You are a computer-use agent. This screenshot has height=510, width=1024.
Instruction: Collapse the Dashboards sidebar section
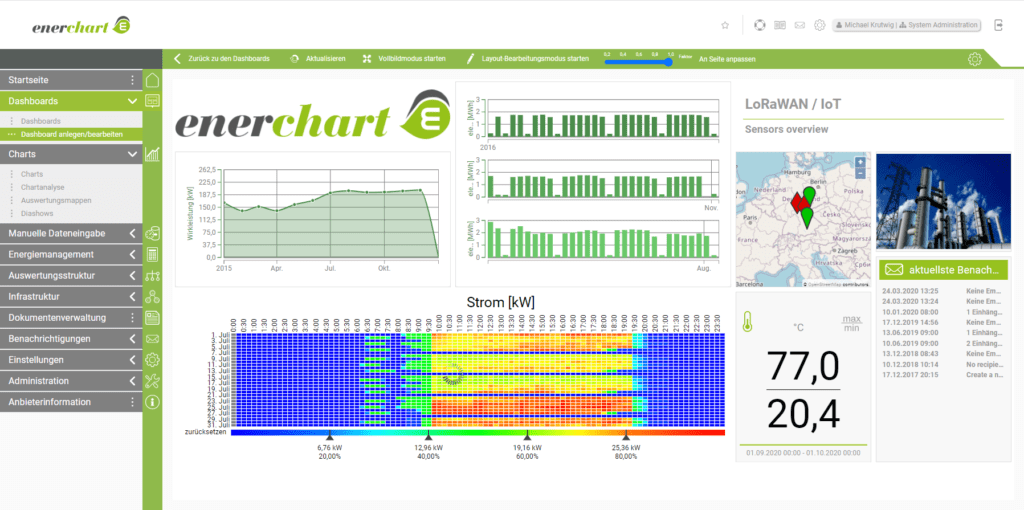(132, 101)
